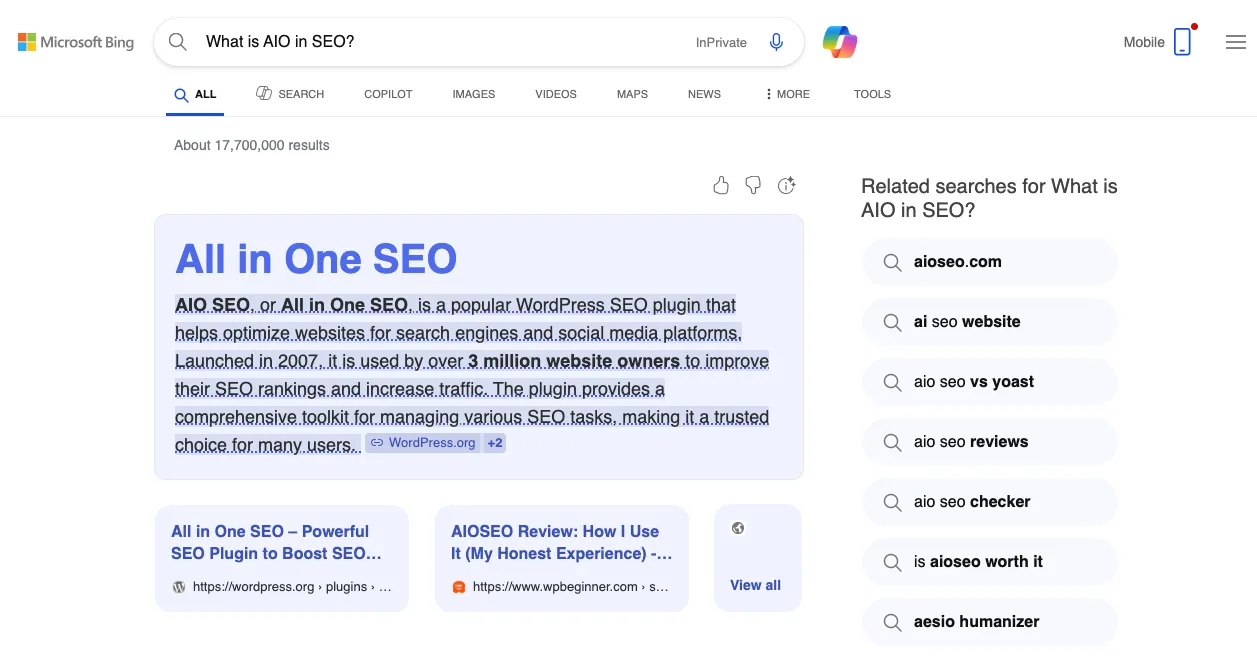
Task: Switch to the ALL results tab
Action: (195, 94)
